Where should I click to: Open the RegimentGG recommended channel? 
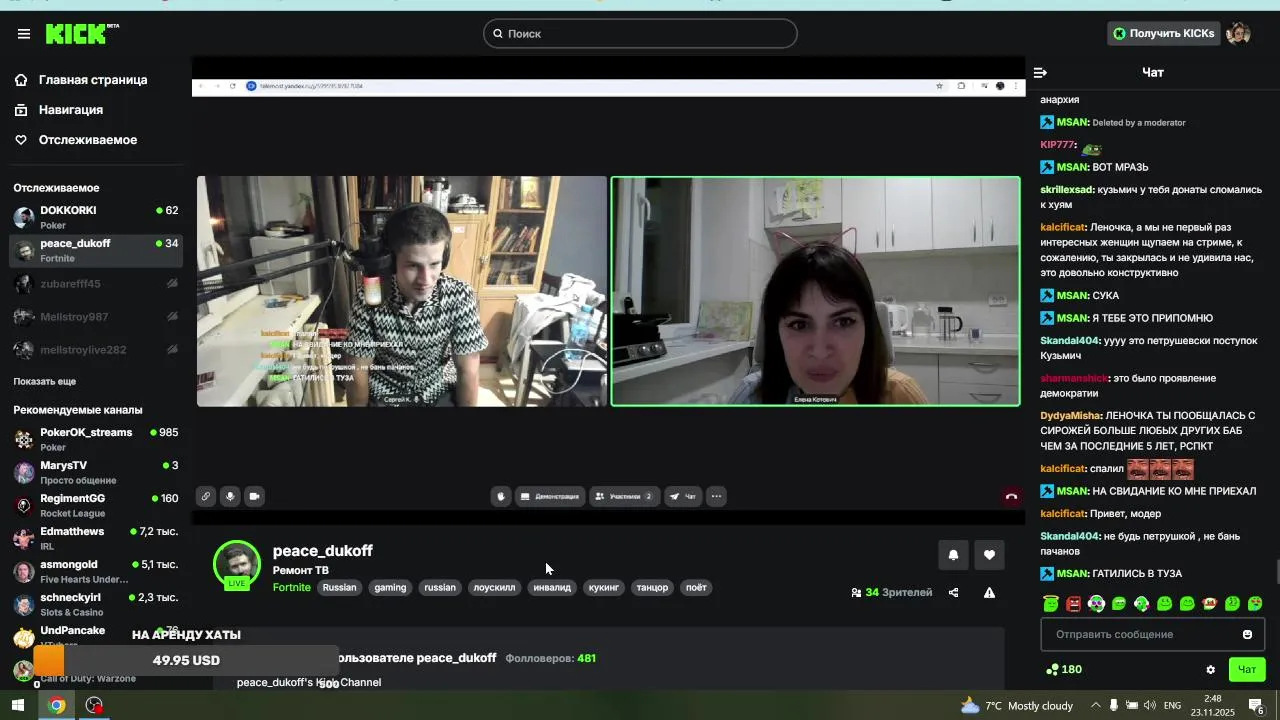point(96,505)
